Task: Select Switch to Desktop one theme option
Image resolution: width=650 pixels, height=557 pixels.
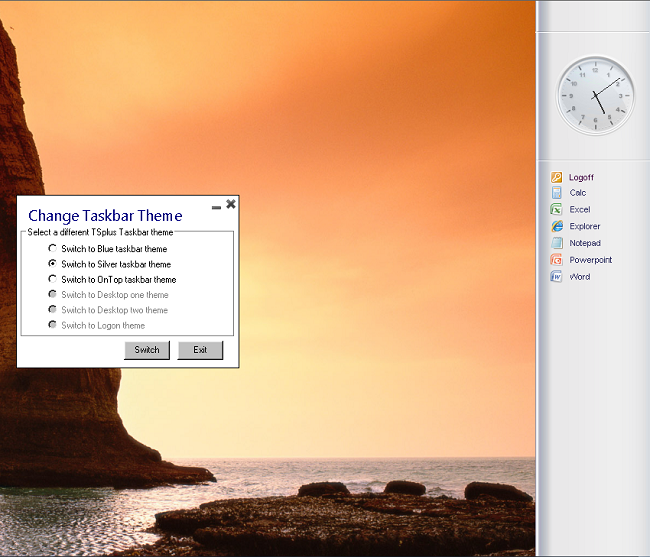Action: coord(53,295)
